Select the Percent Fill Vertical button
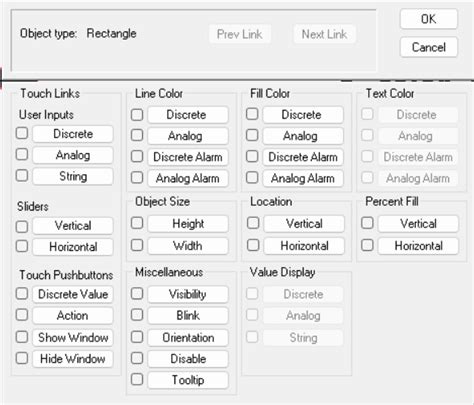The width and height of the screenshot is (474, 405). [x=418, y=223]
